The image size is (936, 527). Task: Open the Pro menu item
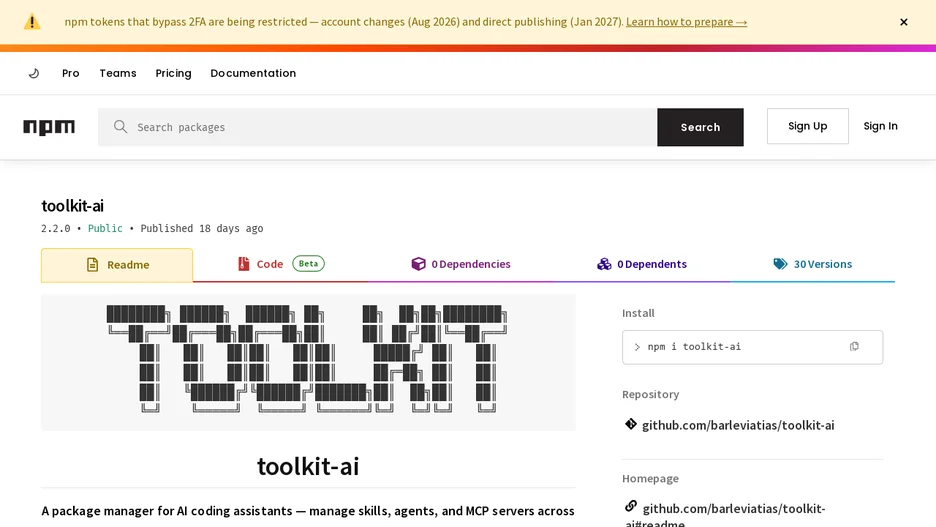click(70, 73)
